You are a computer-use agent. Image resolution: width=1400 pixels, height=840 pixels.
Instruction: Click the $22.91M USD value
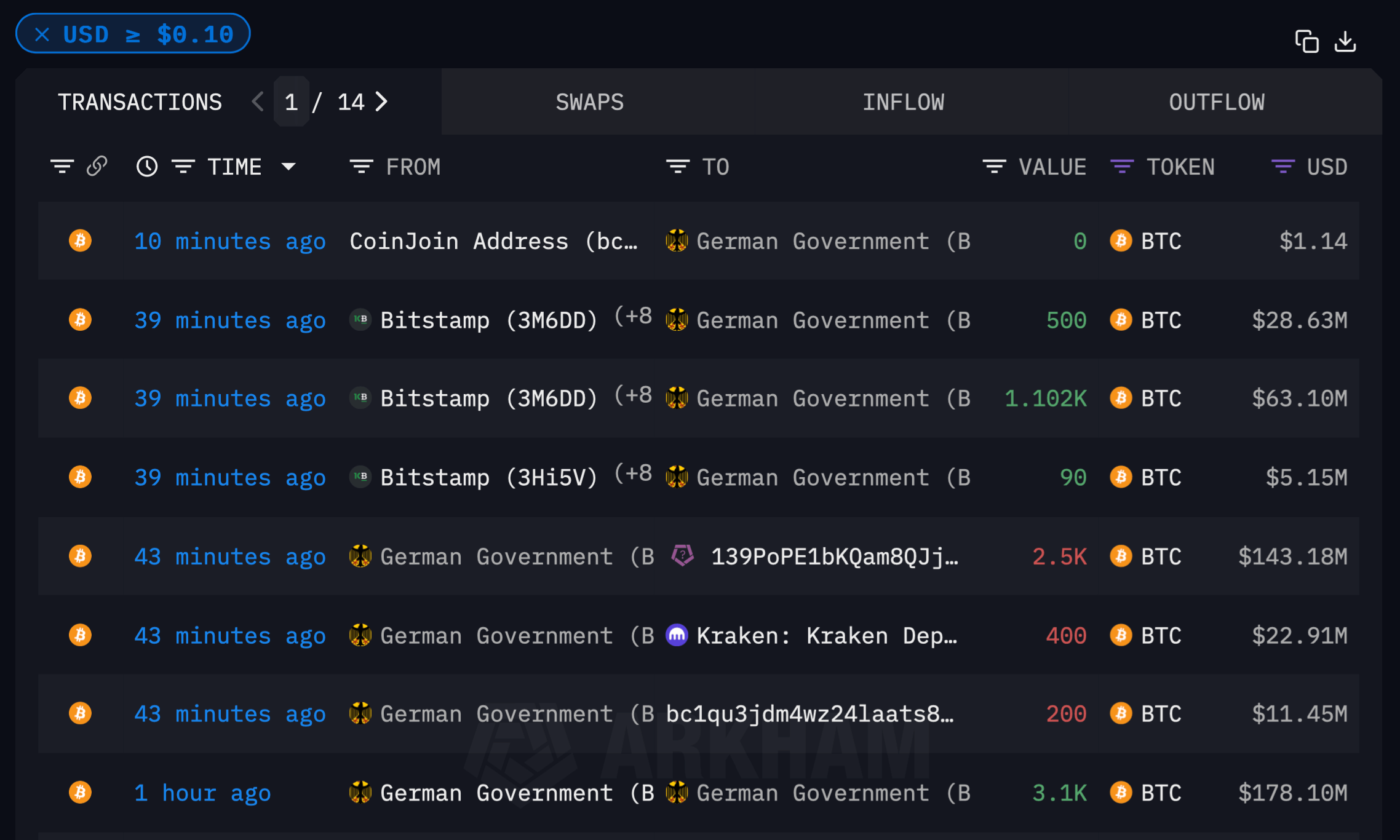pos(1300,635)
